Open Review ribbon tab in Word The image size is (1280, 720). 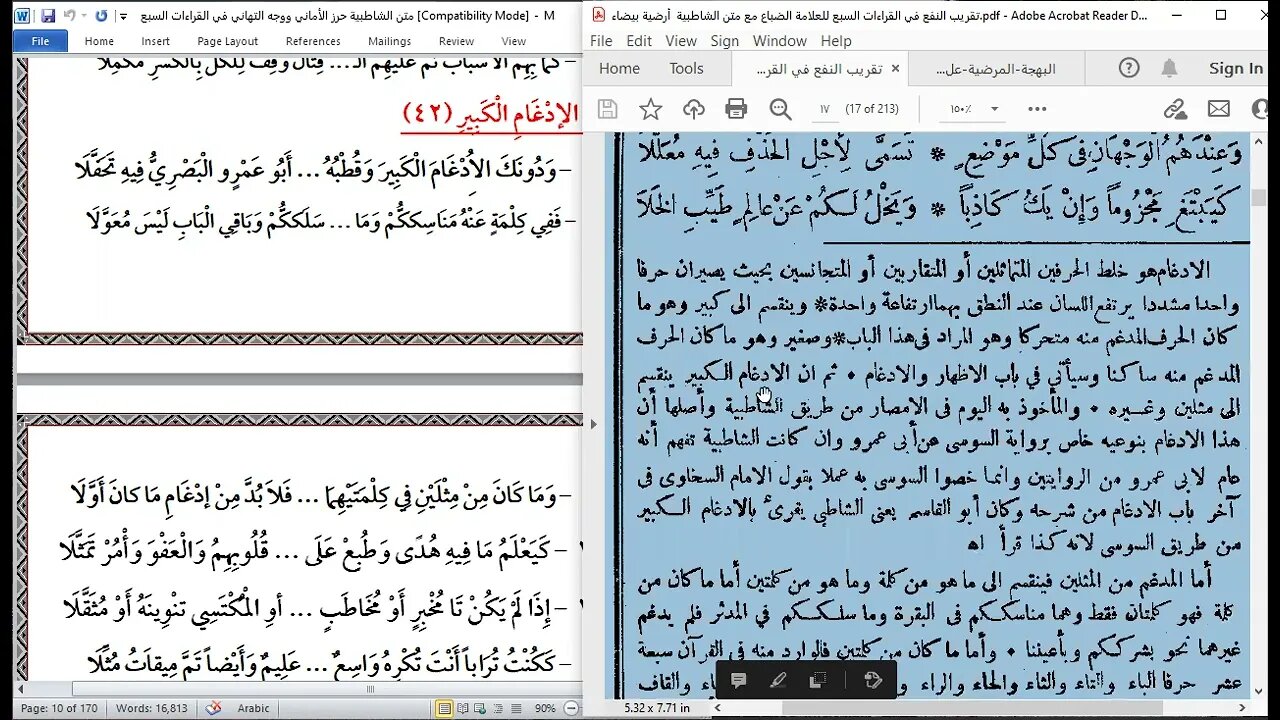pos(456,41)
